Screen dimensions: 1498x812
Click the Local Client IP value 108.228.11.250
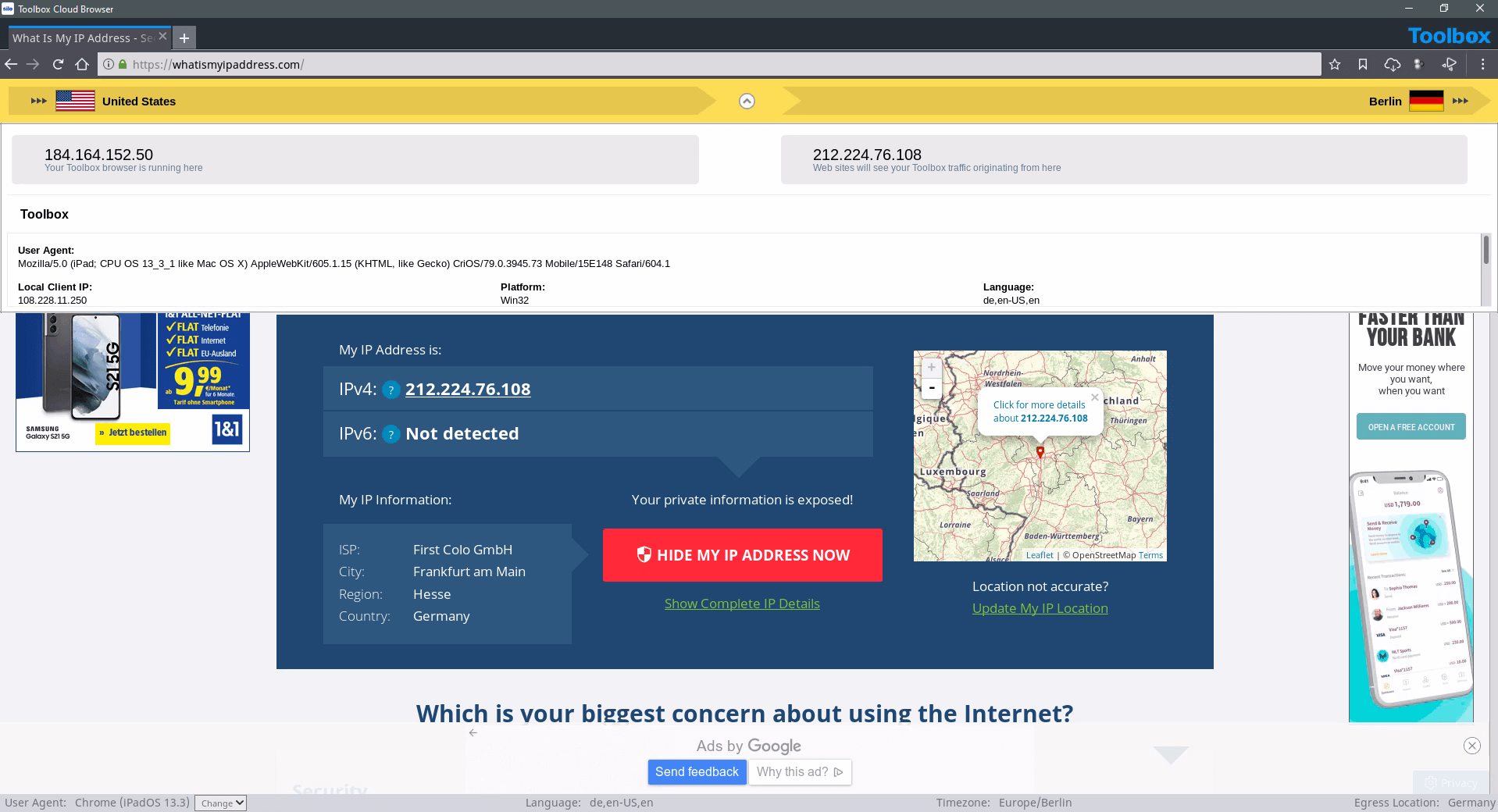point(52,300)
